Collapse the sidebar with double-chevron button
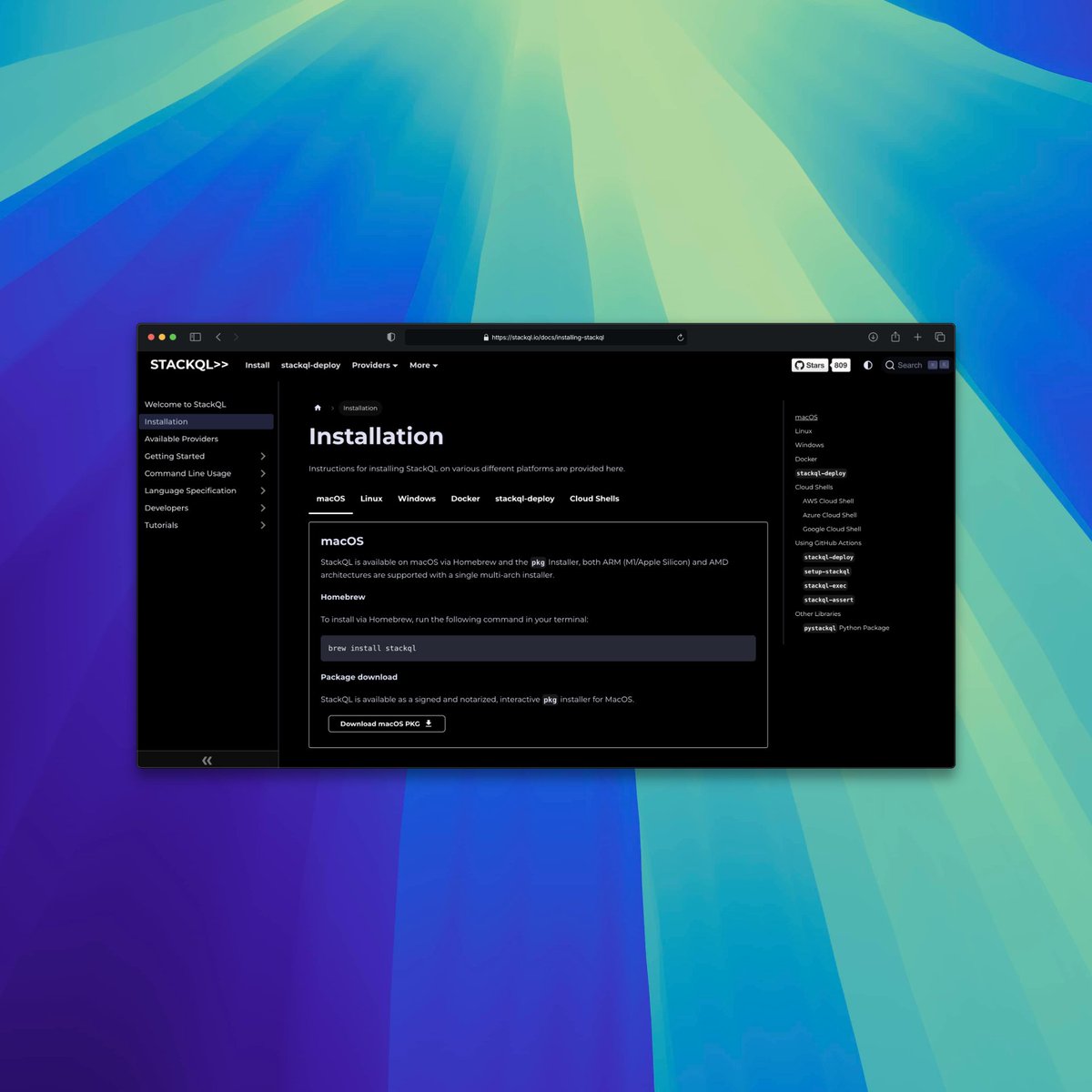The height and width of the screenshot is (1092, 1092). click(207, 760)
